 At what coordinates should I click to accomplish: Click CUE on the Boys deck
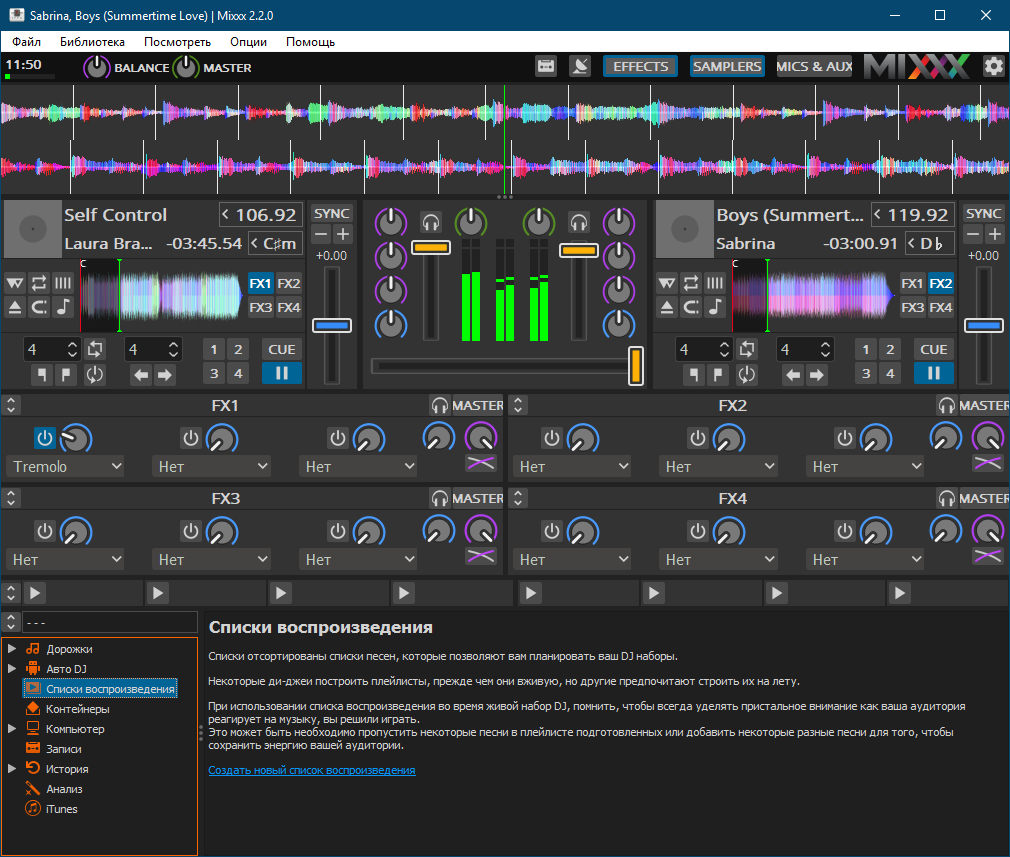[933, 349]
